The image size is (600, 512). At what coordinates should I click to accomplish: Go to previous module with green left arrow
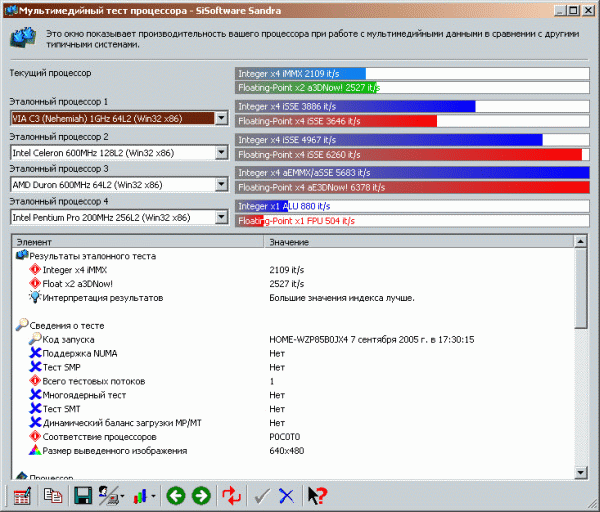tap(176, 496)
